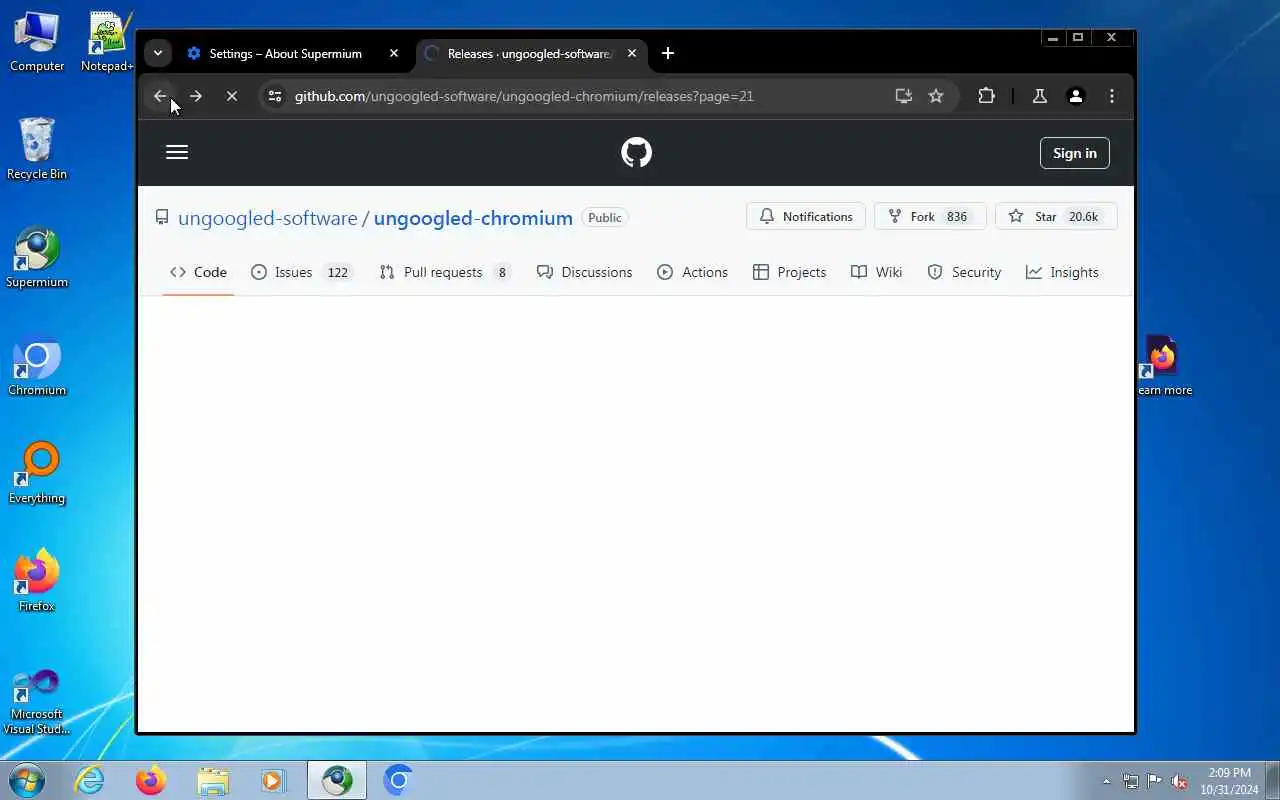Select the Firefox desktop shortcut
This screenshot has width=1280, height=800.
coord(37,581)
